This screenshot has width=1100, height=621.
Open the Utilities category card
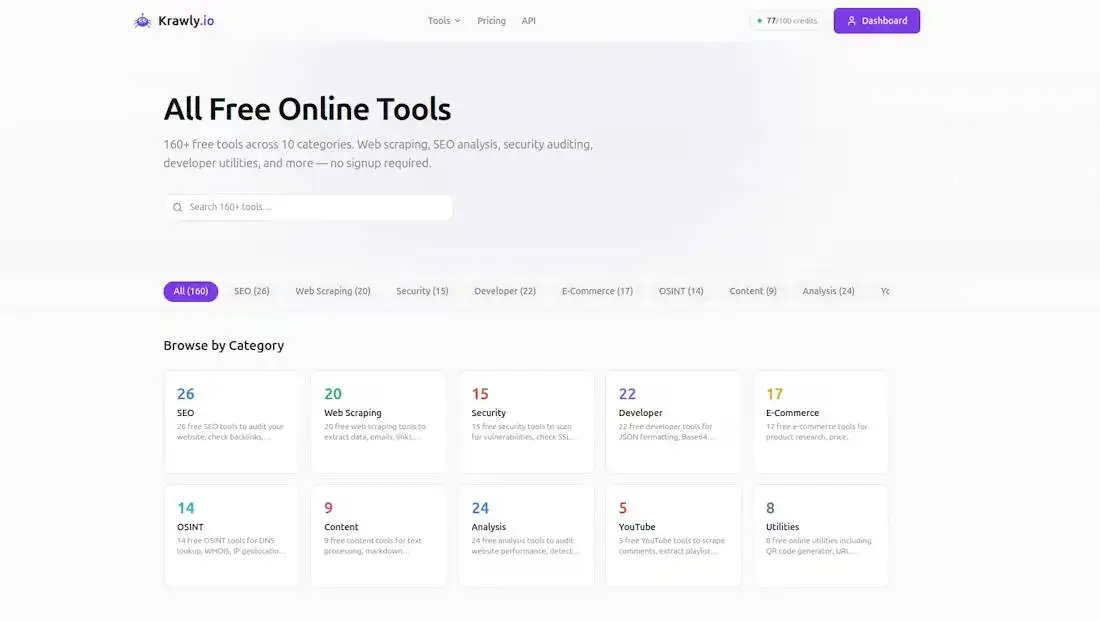tap(821, 535)
